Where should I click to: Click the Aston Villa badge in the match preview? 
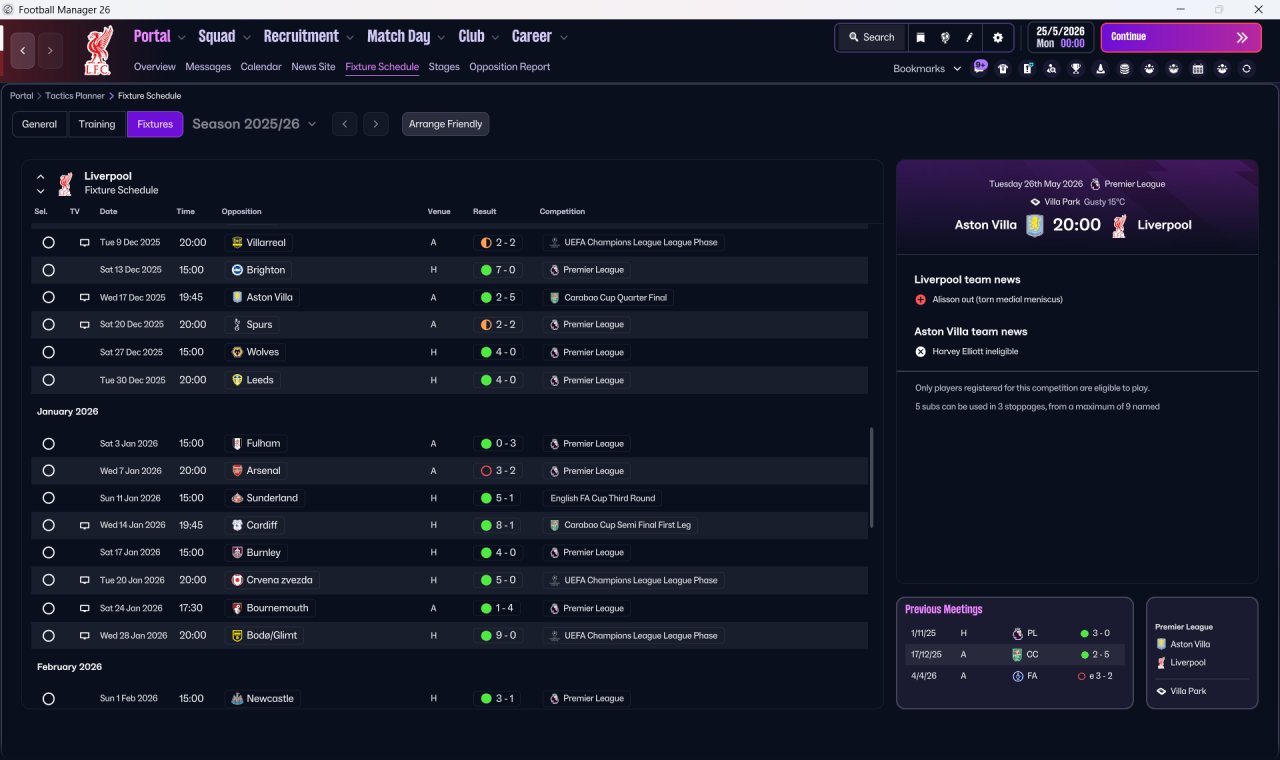point(1034,225)
